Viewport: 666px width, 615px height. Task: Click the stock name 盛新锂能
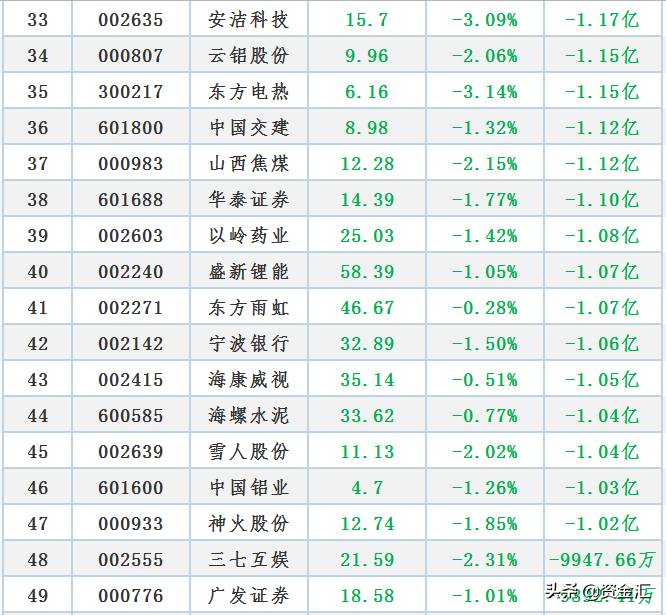pyautogui.click(x=249, y=272)
